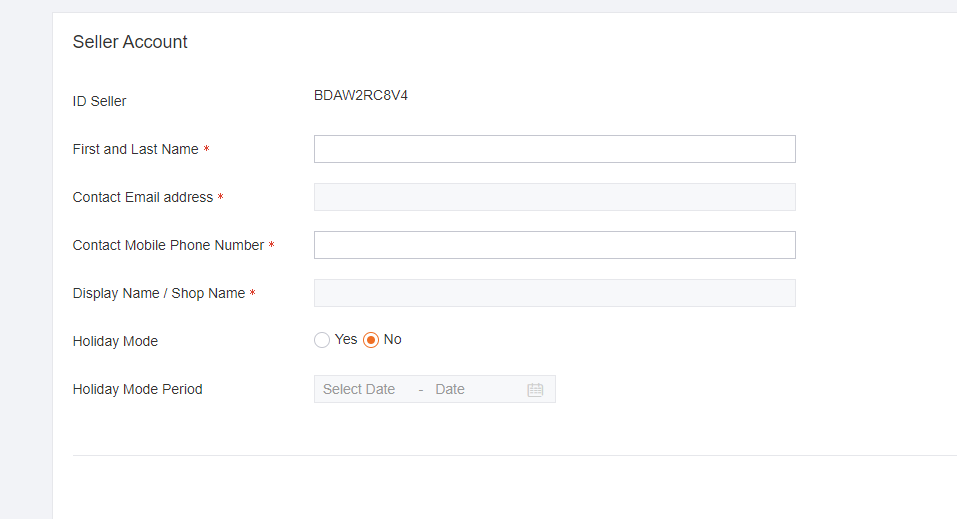This screenshot has height=519, width=957.
Task: Click the First and Last Name label
Action: click(135, 150)
